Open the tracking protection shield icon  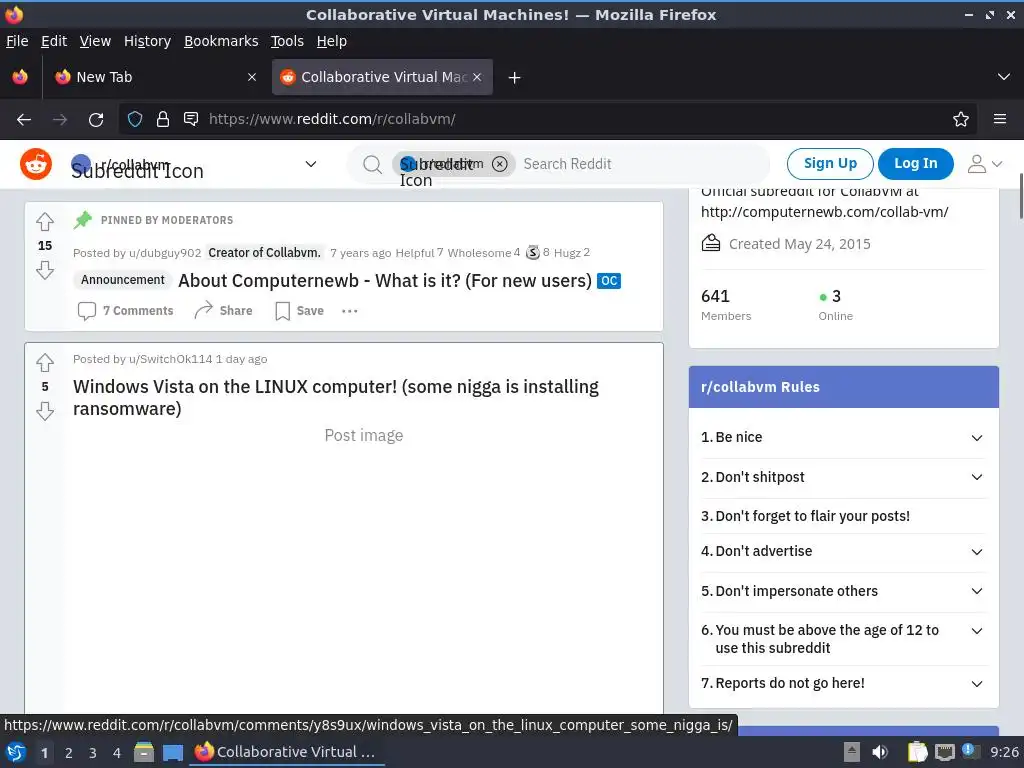pyautogui.click(x=135, y=119)
